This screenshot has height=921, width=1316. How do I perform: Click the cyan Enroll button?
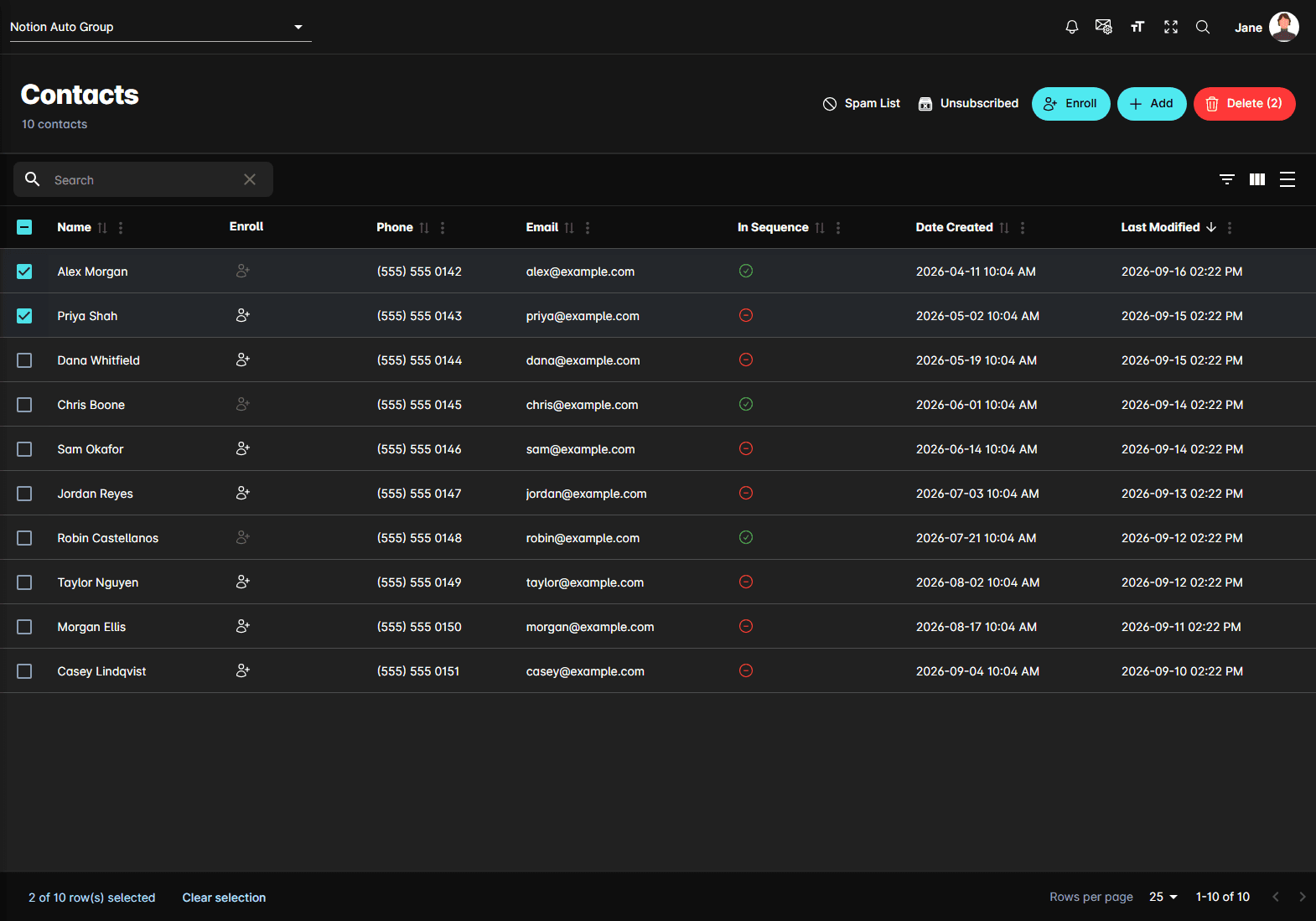point(1071,104)
